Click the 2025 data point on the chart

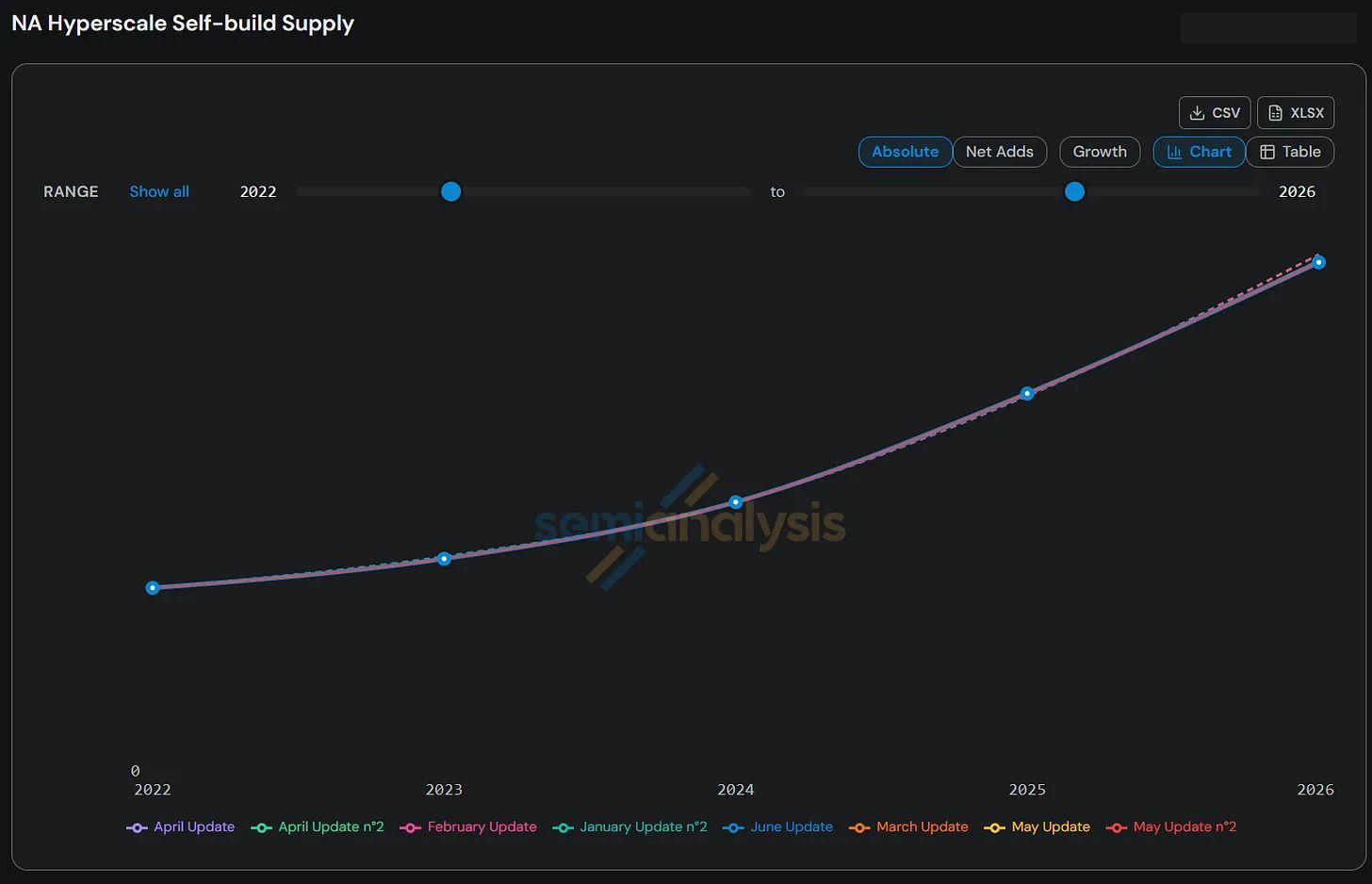click(1027, 394)
